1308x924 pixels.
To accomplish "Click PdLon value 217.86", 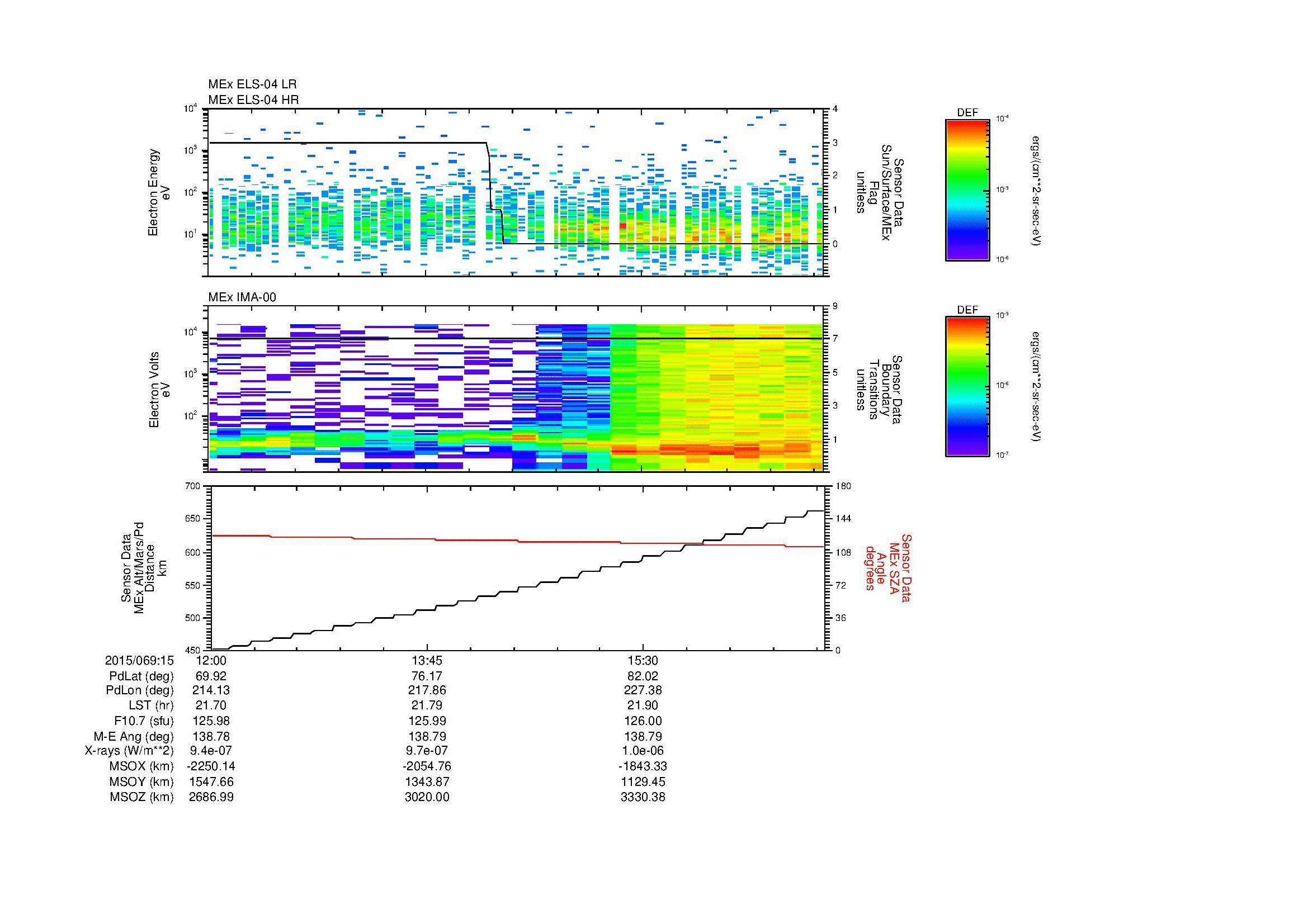I will [427, 690].
